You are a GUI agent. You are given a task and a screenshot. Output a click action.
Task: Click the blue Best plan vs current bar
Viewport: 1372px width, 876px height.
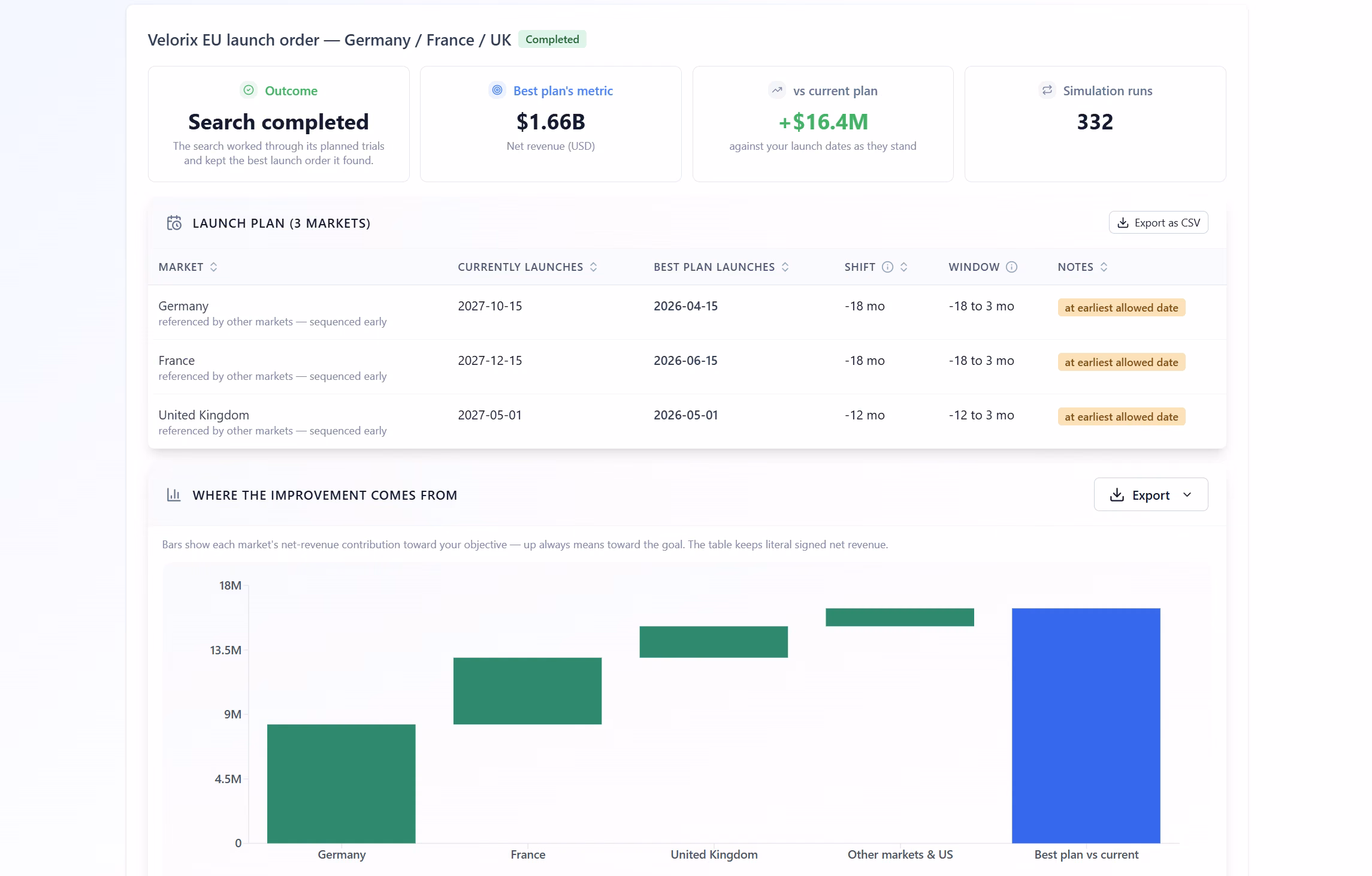pos(1086,726)
